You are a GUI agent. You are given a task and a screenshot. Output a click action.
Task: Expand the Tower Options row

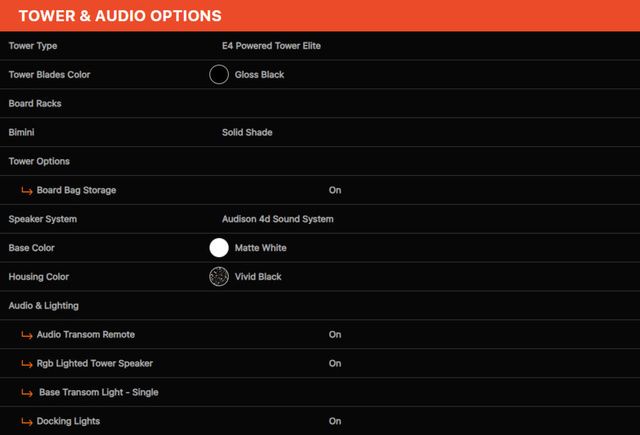pyautogui.click(x=320, y=161)
